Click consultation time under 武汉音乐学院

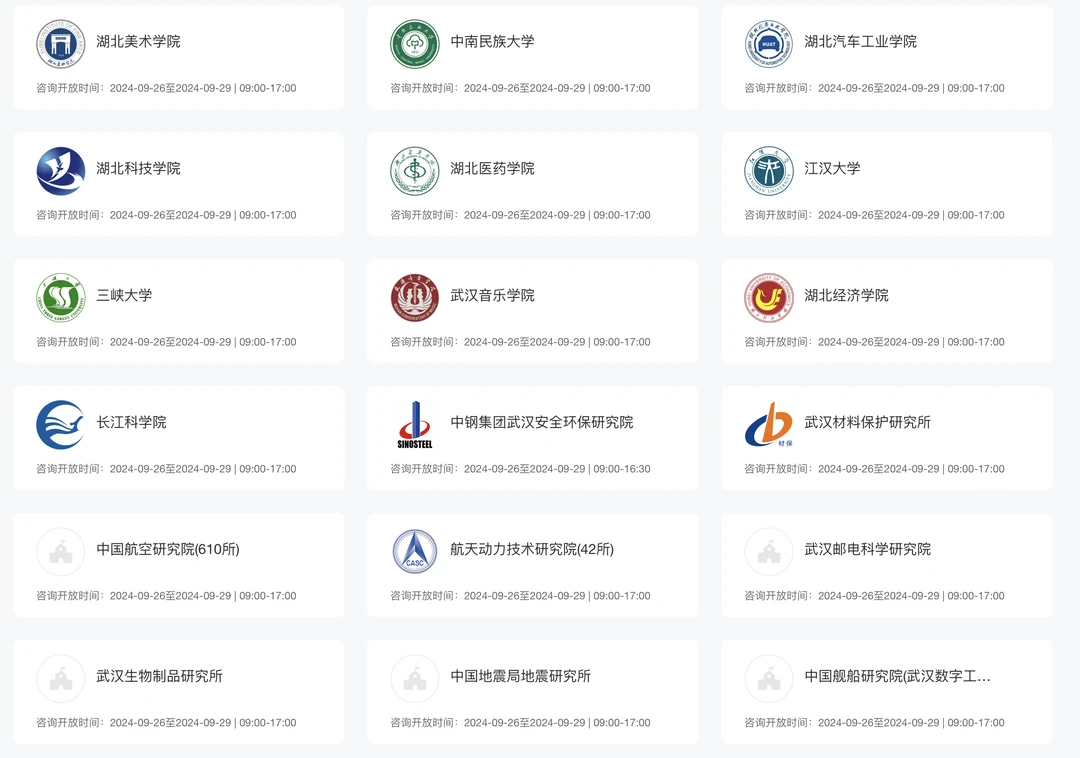(520, 341)
